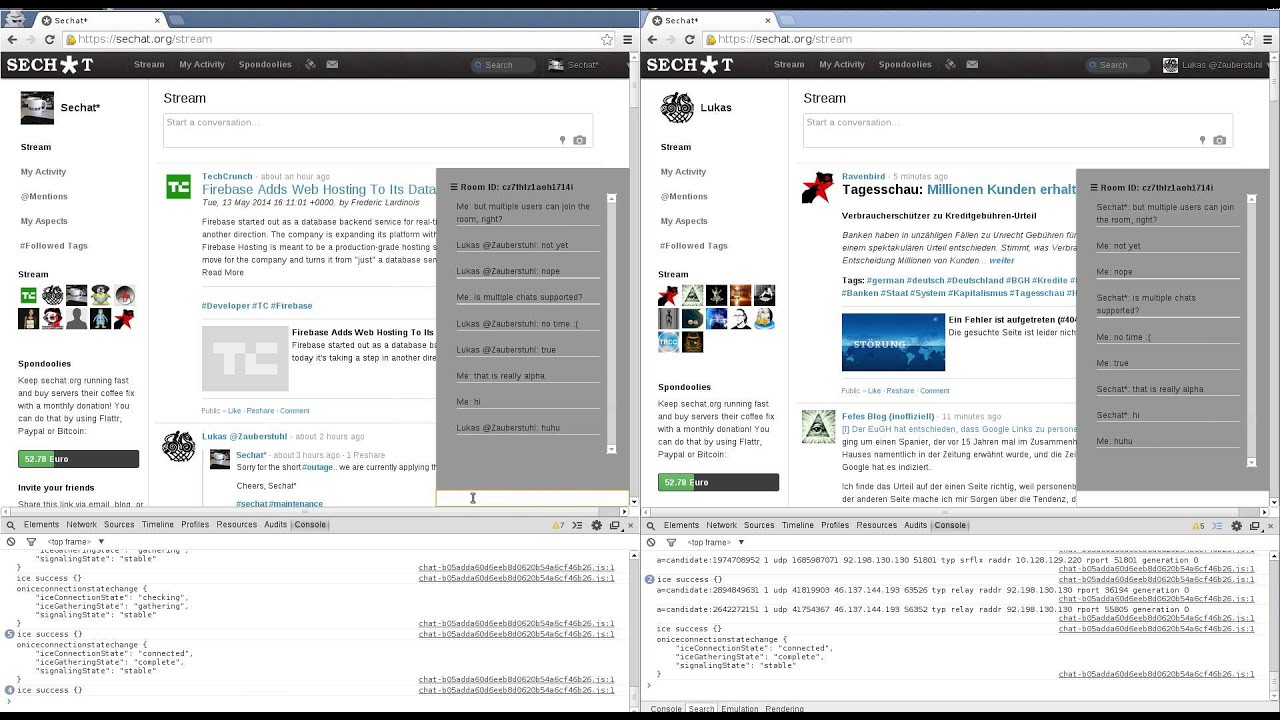Click SECHAT logo in left window
1280x720 pixels.
(50, 65)
